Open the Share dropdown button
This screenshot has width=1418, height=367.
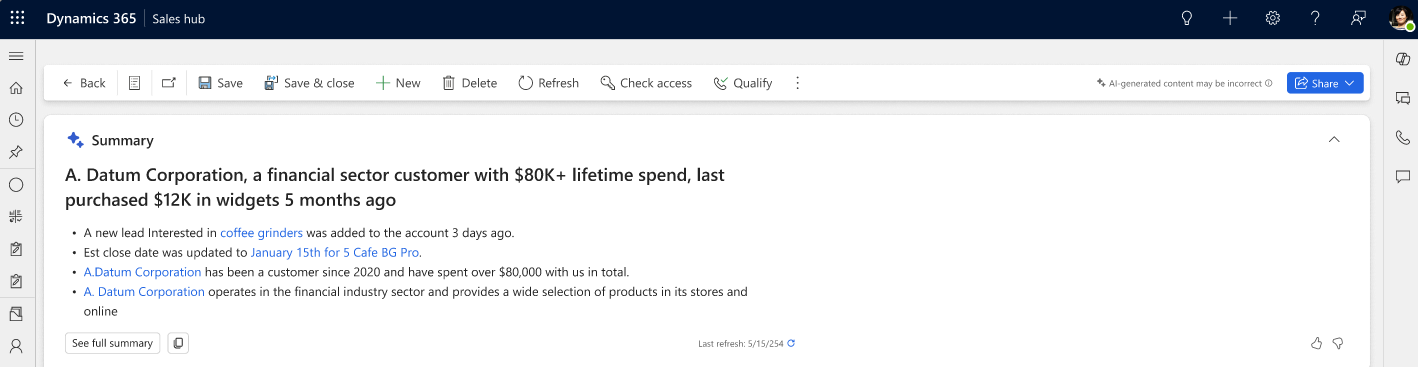(1325, 83)
